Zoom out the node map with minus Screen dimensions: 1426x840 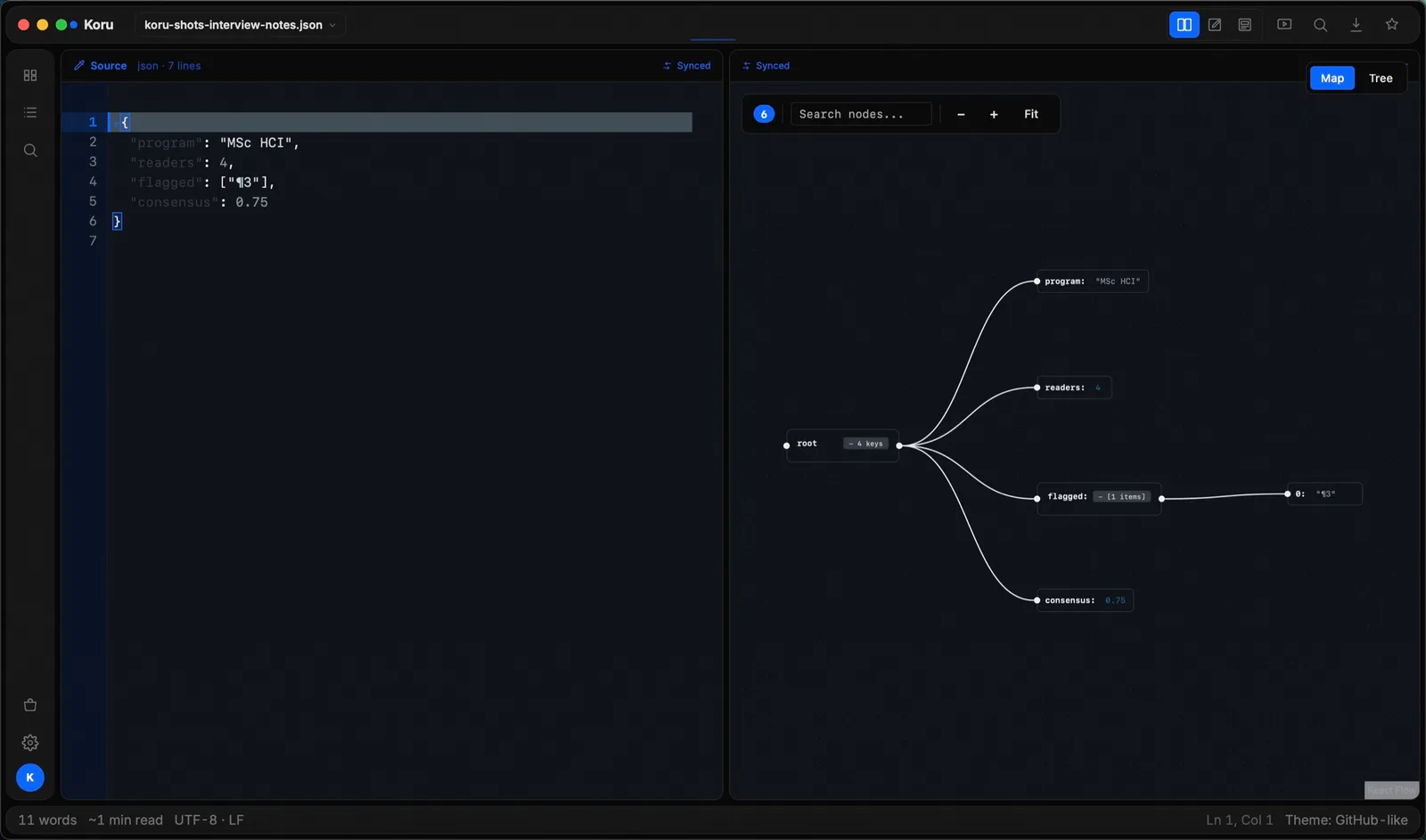click(961, 114)
